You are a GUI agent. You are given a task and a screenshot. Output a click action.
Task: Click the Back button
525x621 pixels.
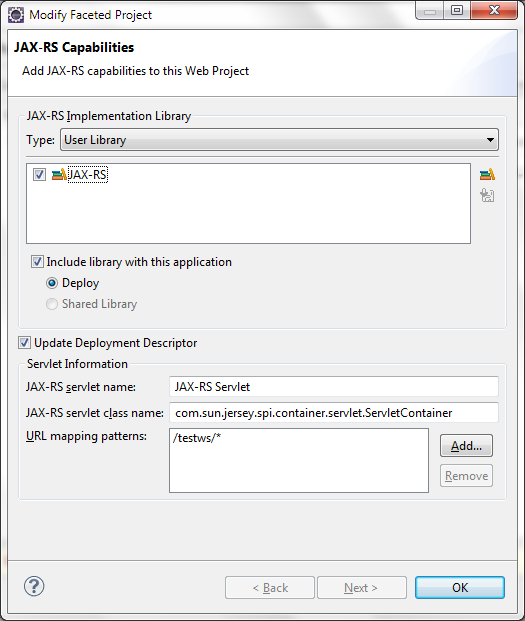[270, 588]
